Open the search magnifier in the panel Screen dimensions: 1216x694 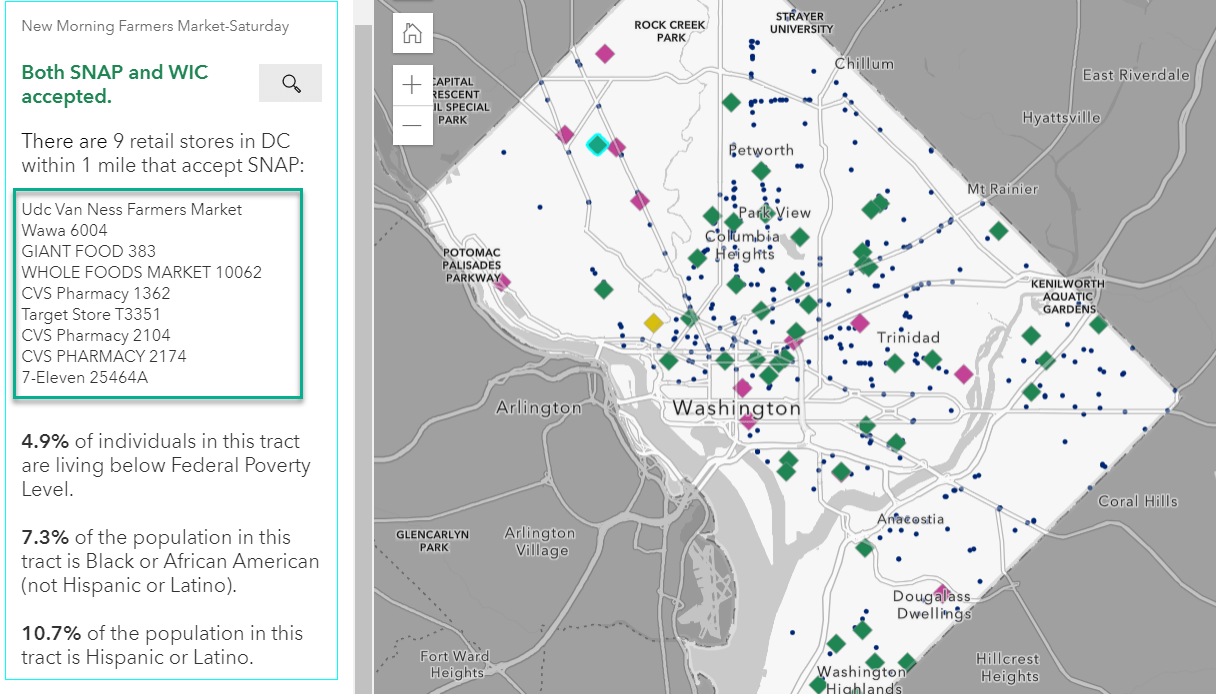(x=289, y=82)
